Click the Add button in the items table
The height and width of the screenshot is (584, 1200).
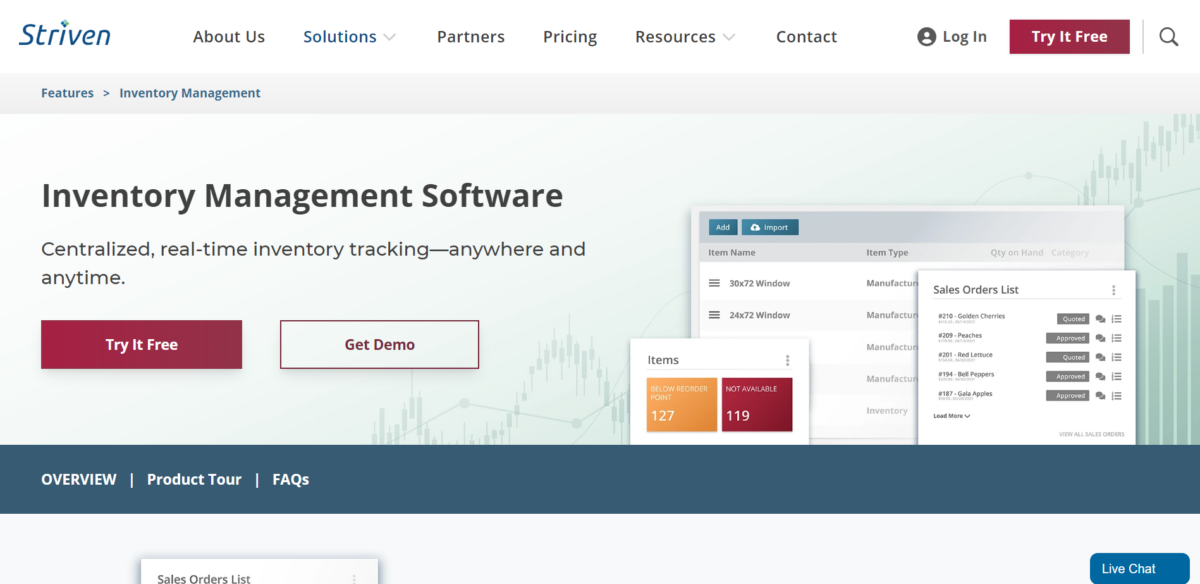722,227
